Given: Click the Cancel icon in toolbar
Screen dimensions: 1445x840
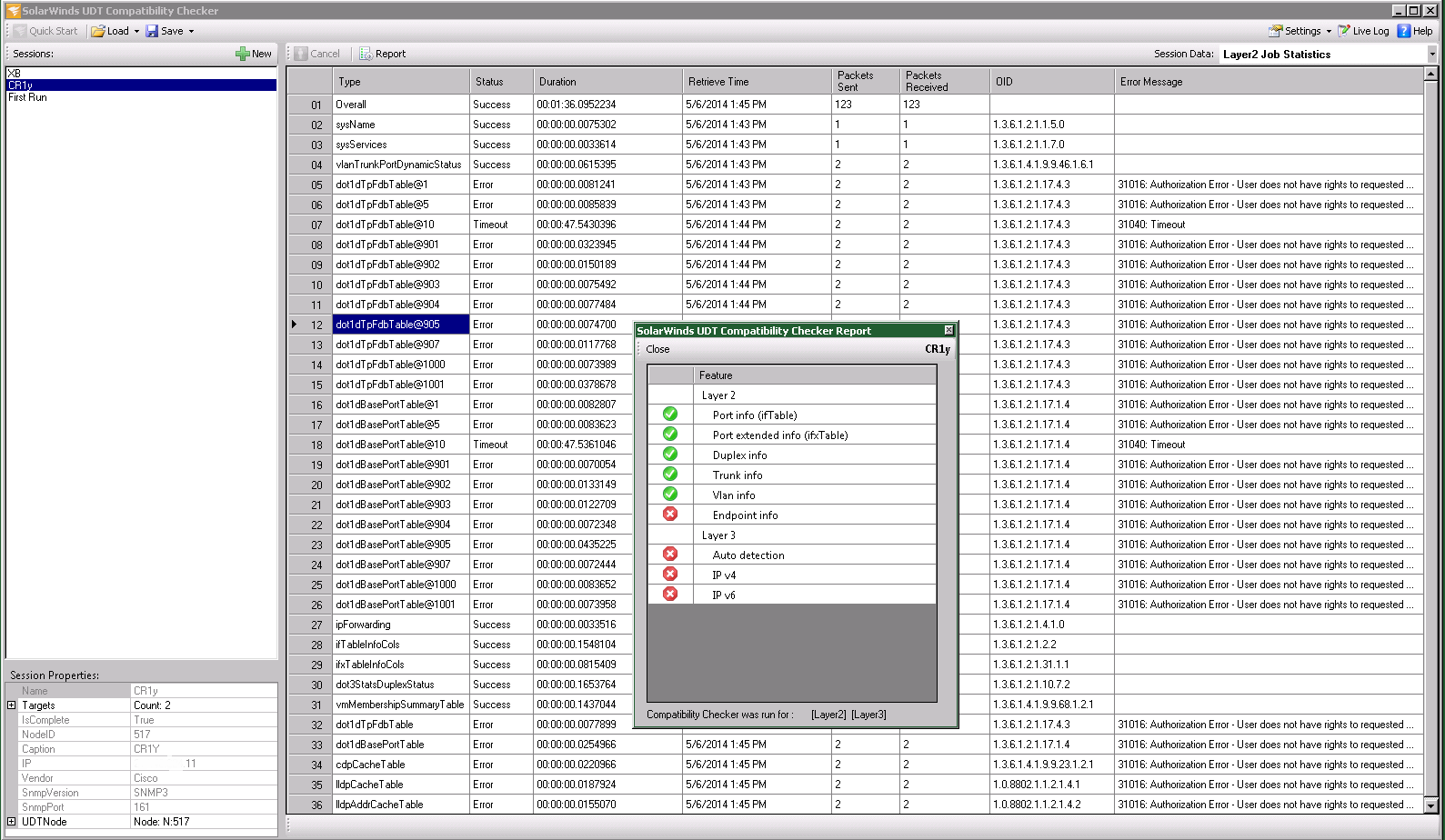Looking at the screenshot, I should point(301,54).
